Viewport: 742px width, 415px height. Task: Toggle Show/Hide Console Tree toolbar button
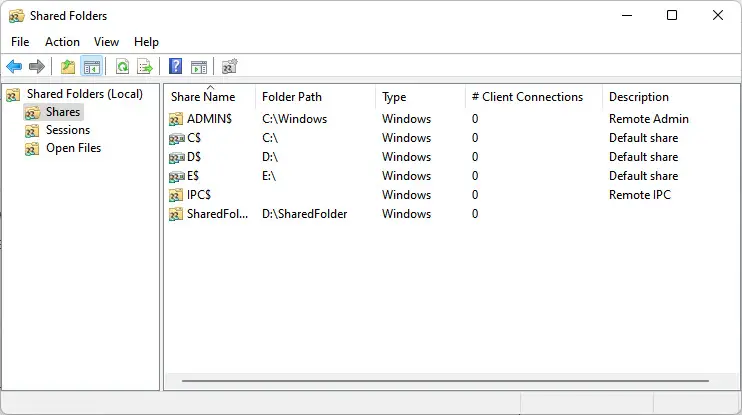point(92,67)
